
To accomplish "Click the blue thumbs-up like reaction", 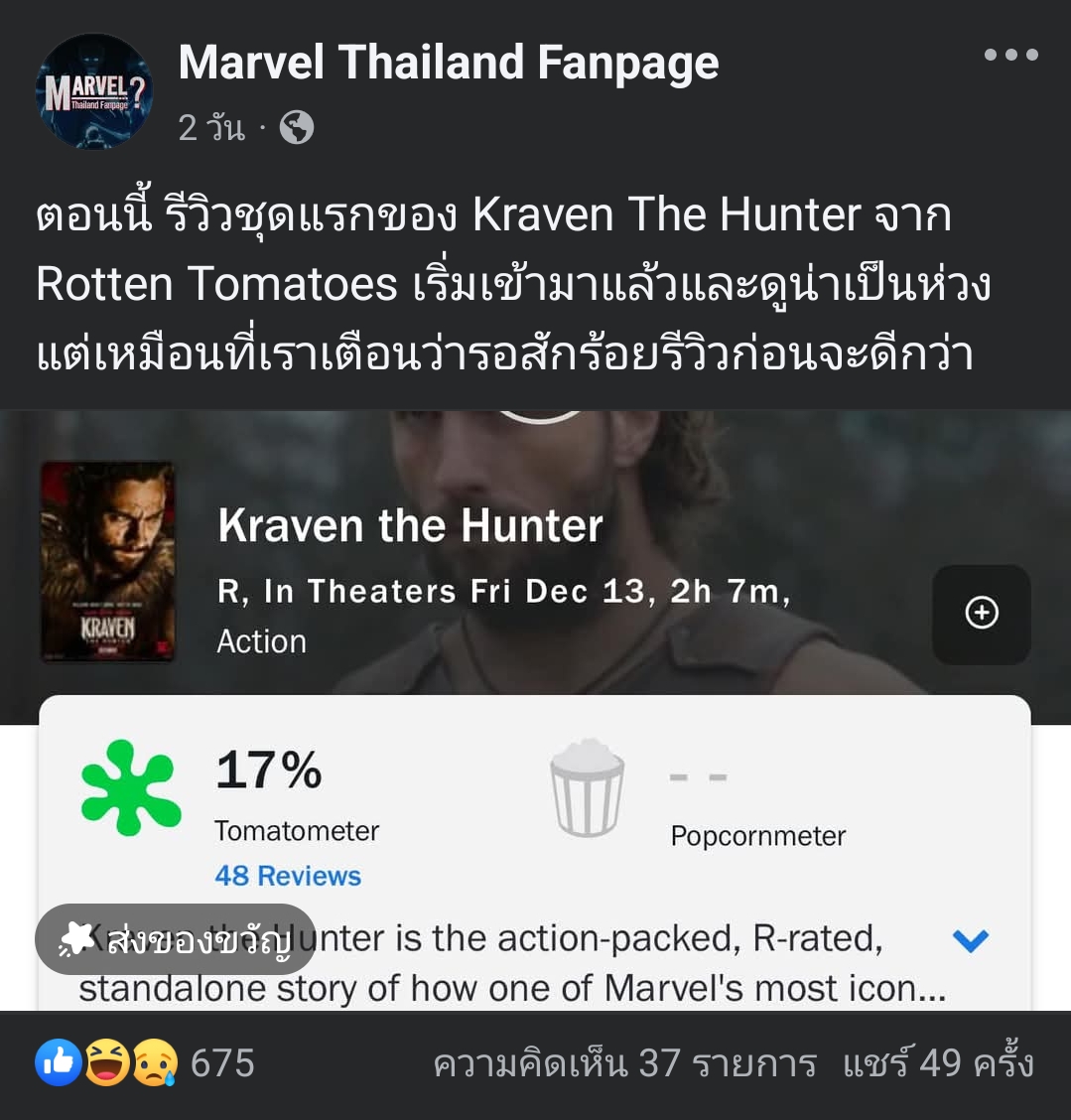I will click(58, 1062).
